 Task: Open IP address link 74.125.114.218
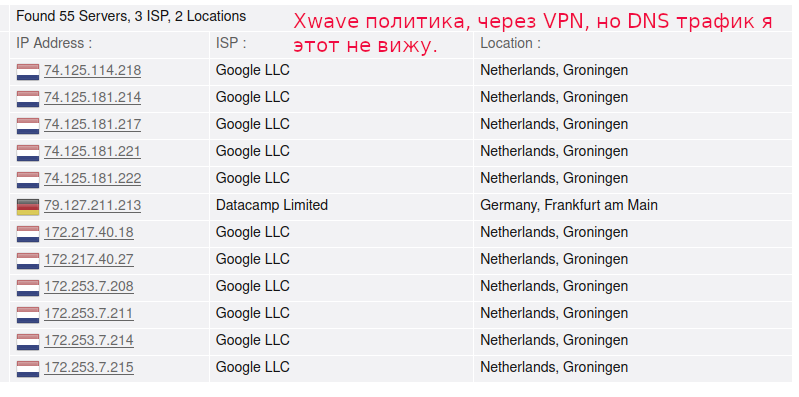pyautogui.click(x=93, y=70)
